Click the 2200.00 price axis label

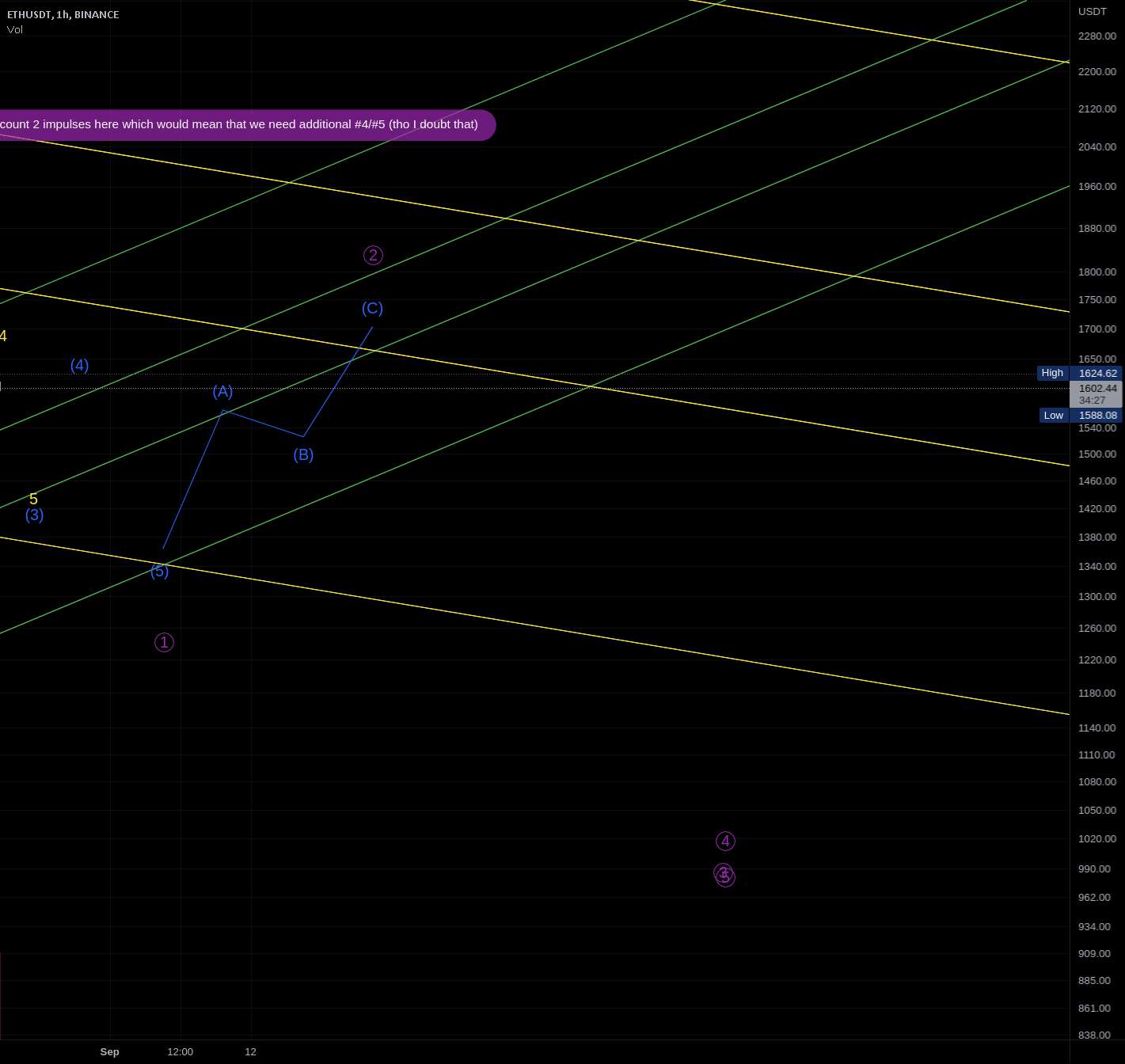[x=1097, y=72]
